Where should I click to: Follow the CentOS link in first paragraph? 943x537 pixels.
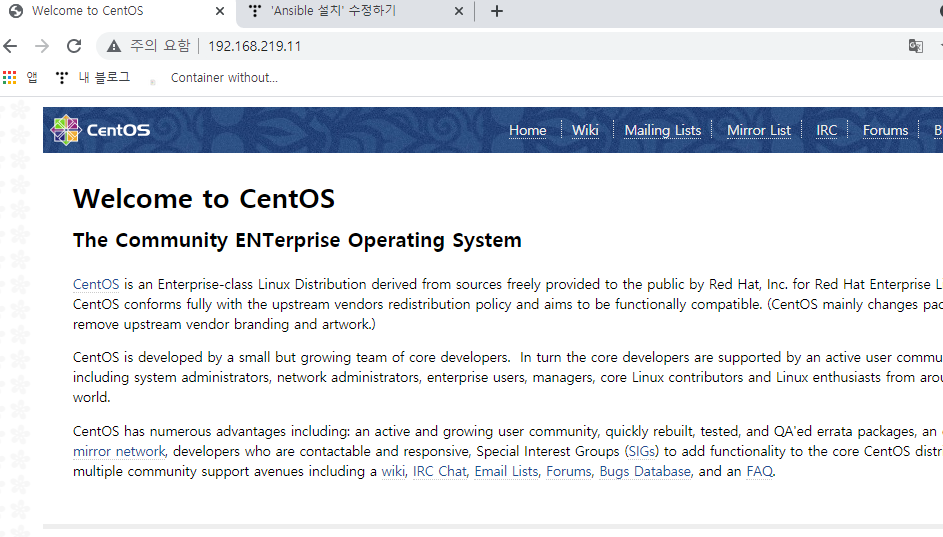pyautogui.click(x=96, y=284)
